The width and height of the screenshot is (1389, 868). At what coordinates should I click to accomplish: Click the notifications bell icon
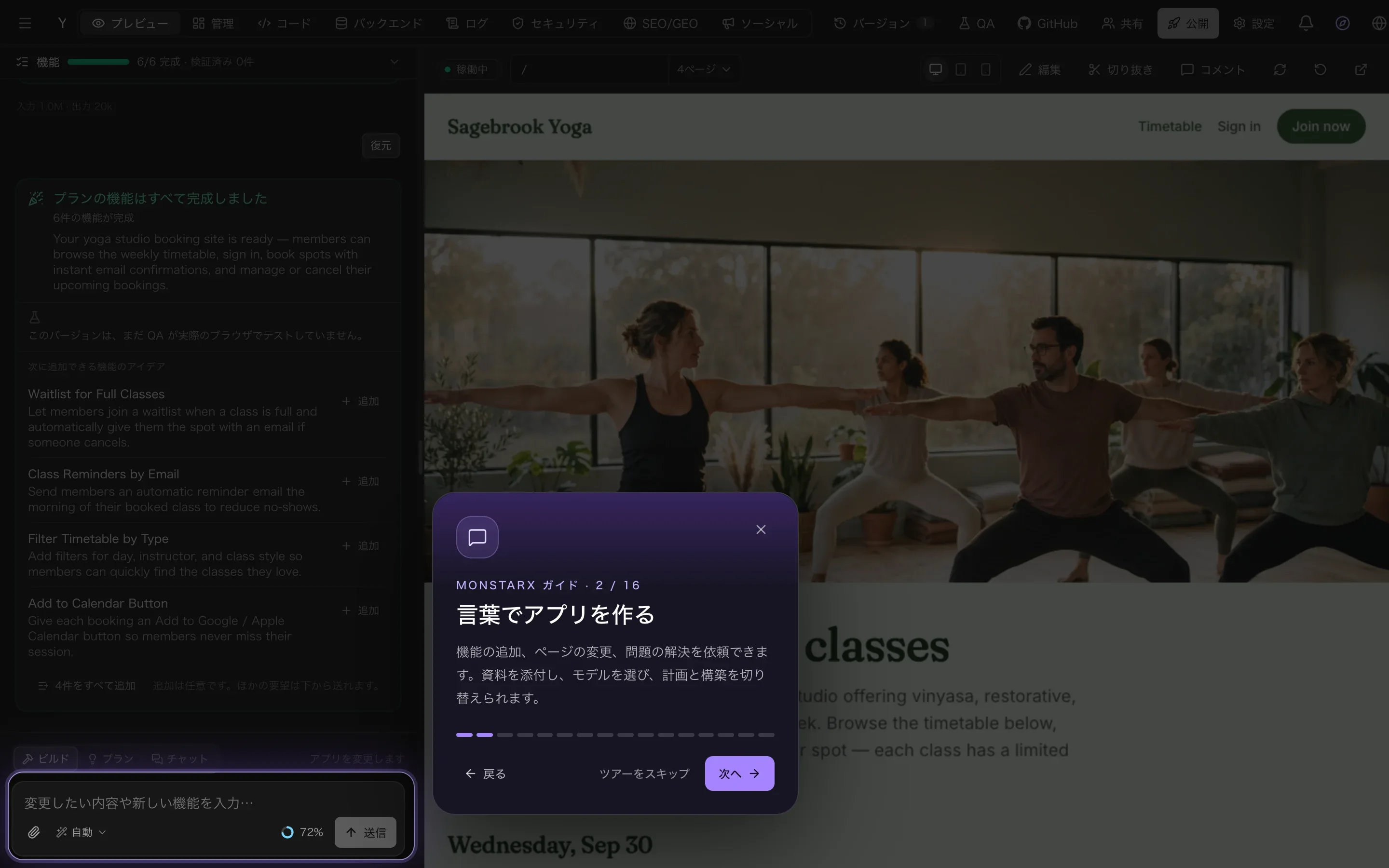pos(1306,23)
